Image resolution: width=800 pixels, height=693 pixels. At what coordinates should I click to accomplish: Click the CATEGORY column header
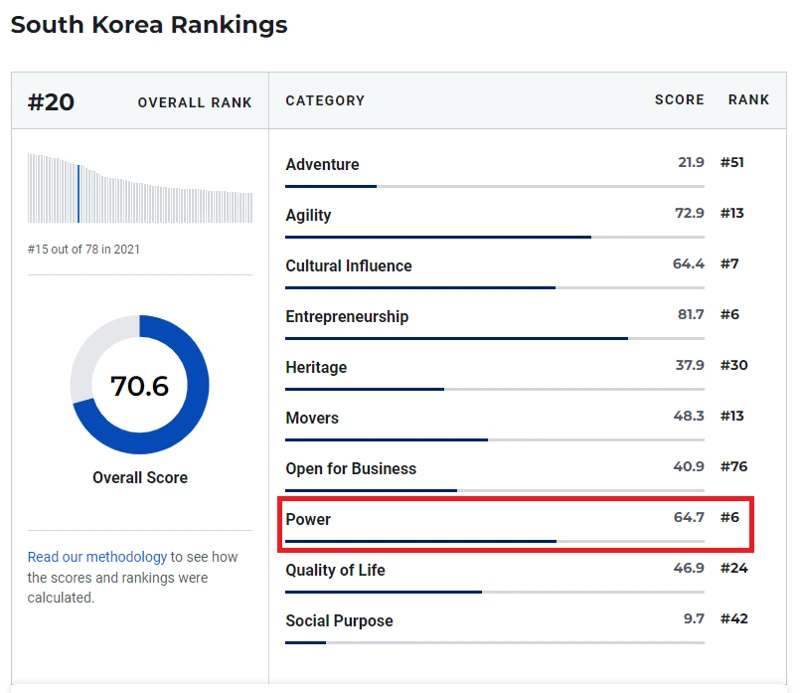coord(325,101)
